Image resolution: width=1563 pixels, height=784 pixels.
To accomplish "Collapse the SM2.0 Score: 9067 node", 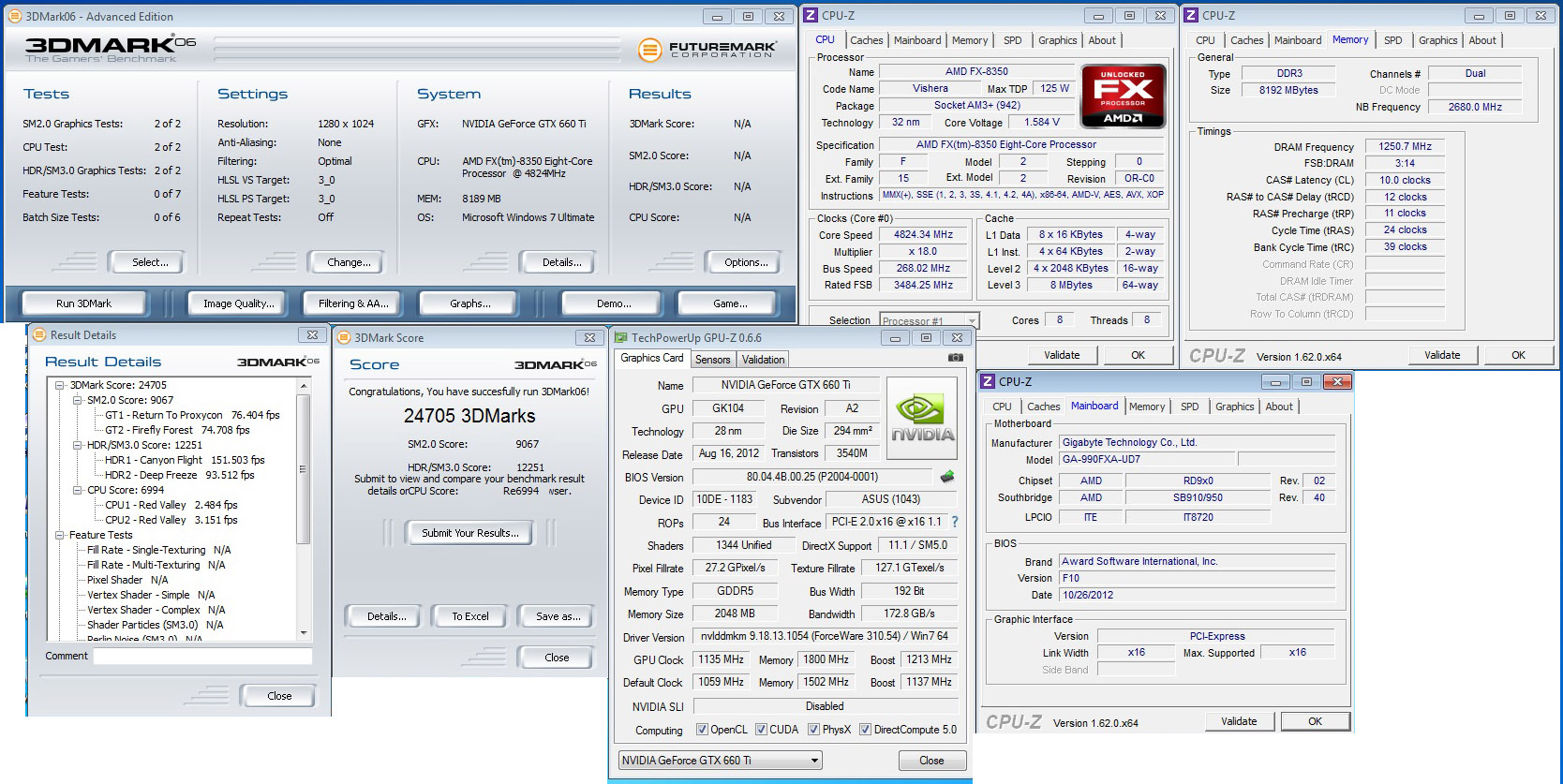I will pos(78,400).
